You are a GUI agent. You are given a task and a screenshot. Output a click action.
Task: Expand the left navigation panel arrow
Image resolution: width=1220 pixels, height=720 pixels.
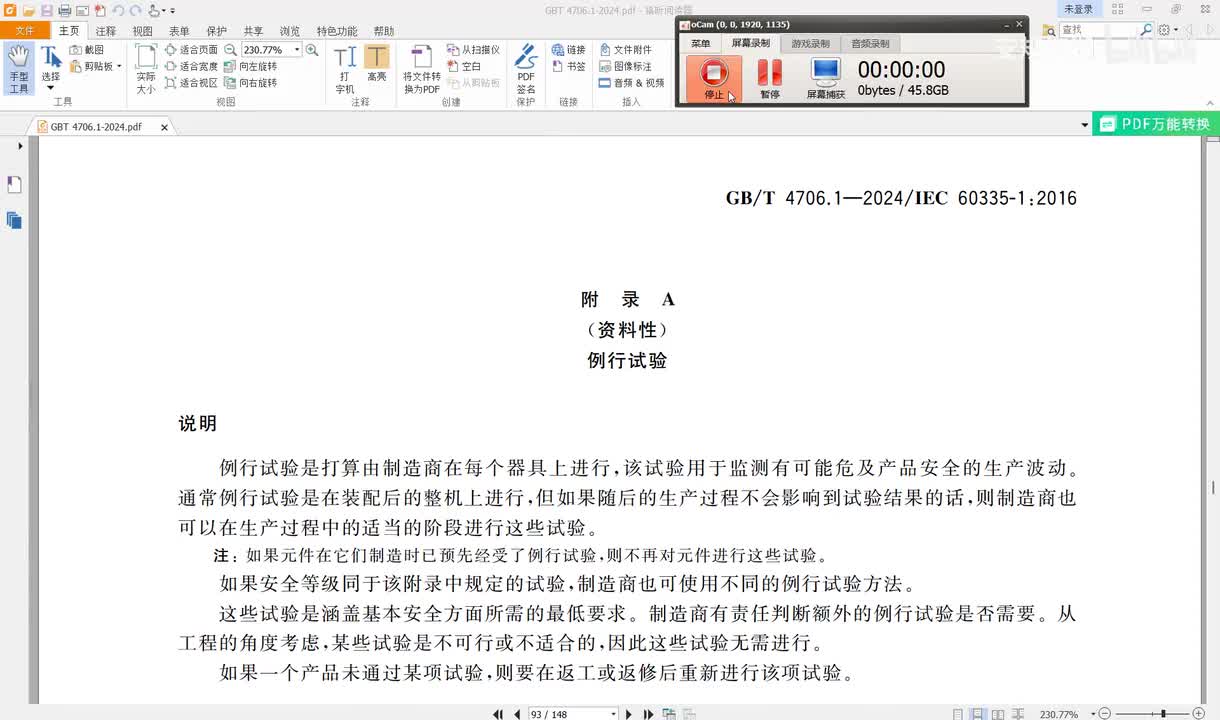click(x=21, y=147)
